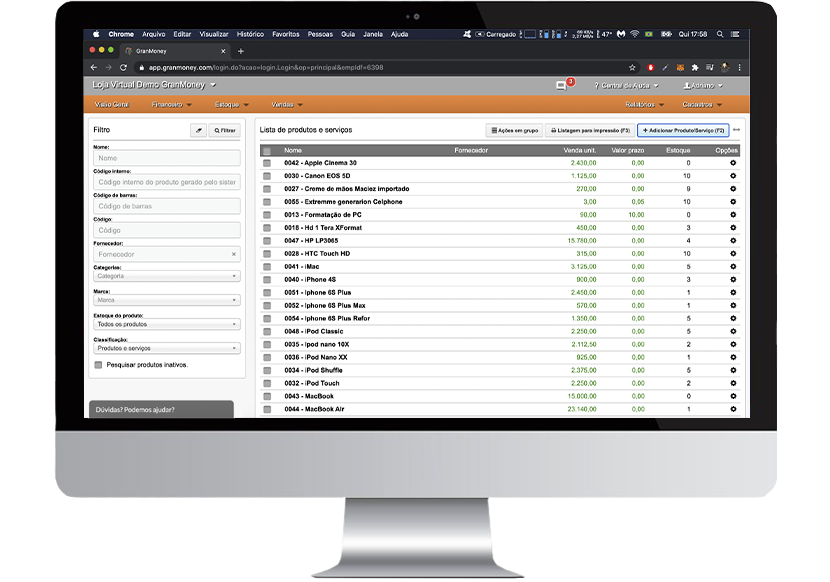Viewport: 830px width, 582px height.
Task: Click the Nome filter input field
Action: tap(167, 158)
